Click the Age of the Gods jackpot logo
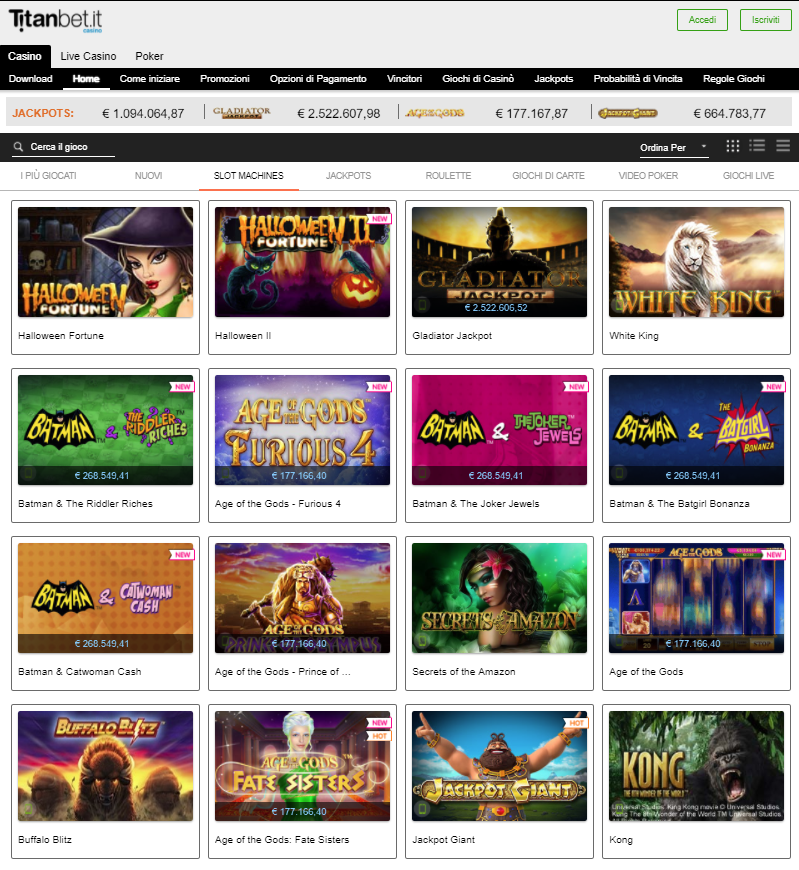Image resolution: width=799 pixels, height=870 pixels. coord(435,113)
